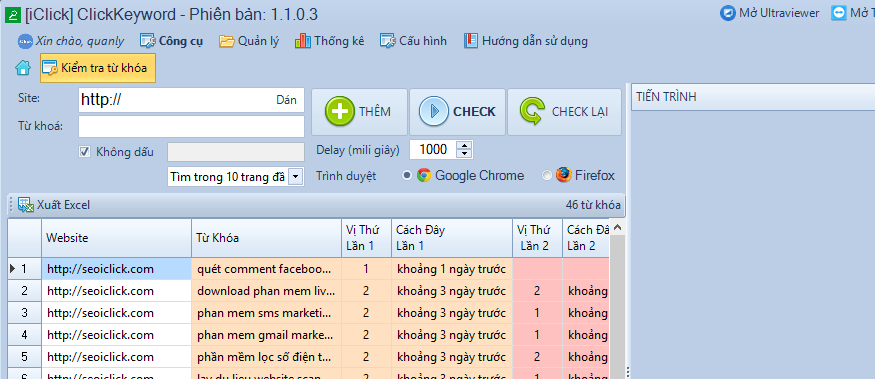This screenshot has width=875, height=379.
Task: Open the Quản lý menu
Action: point(249,41)
